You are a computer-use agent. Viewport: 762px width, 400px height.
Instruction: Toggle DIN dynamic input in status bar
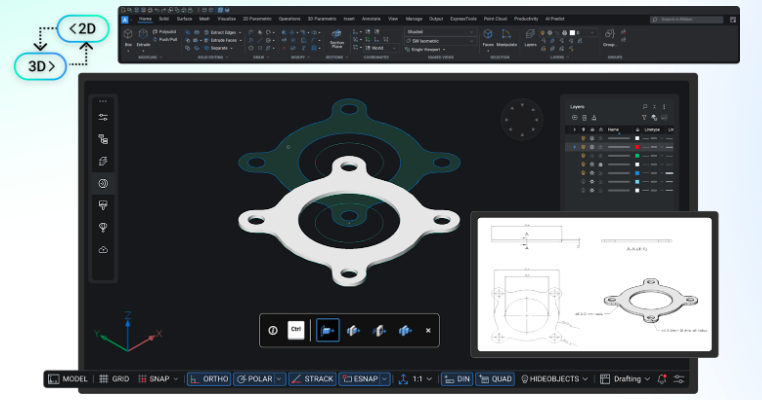point(457,379)
